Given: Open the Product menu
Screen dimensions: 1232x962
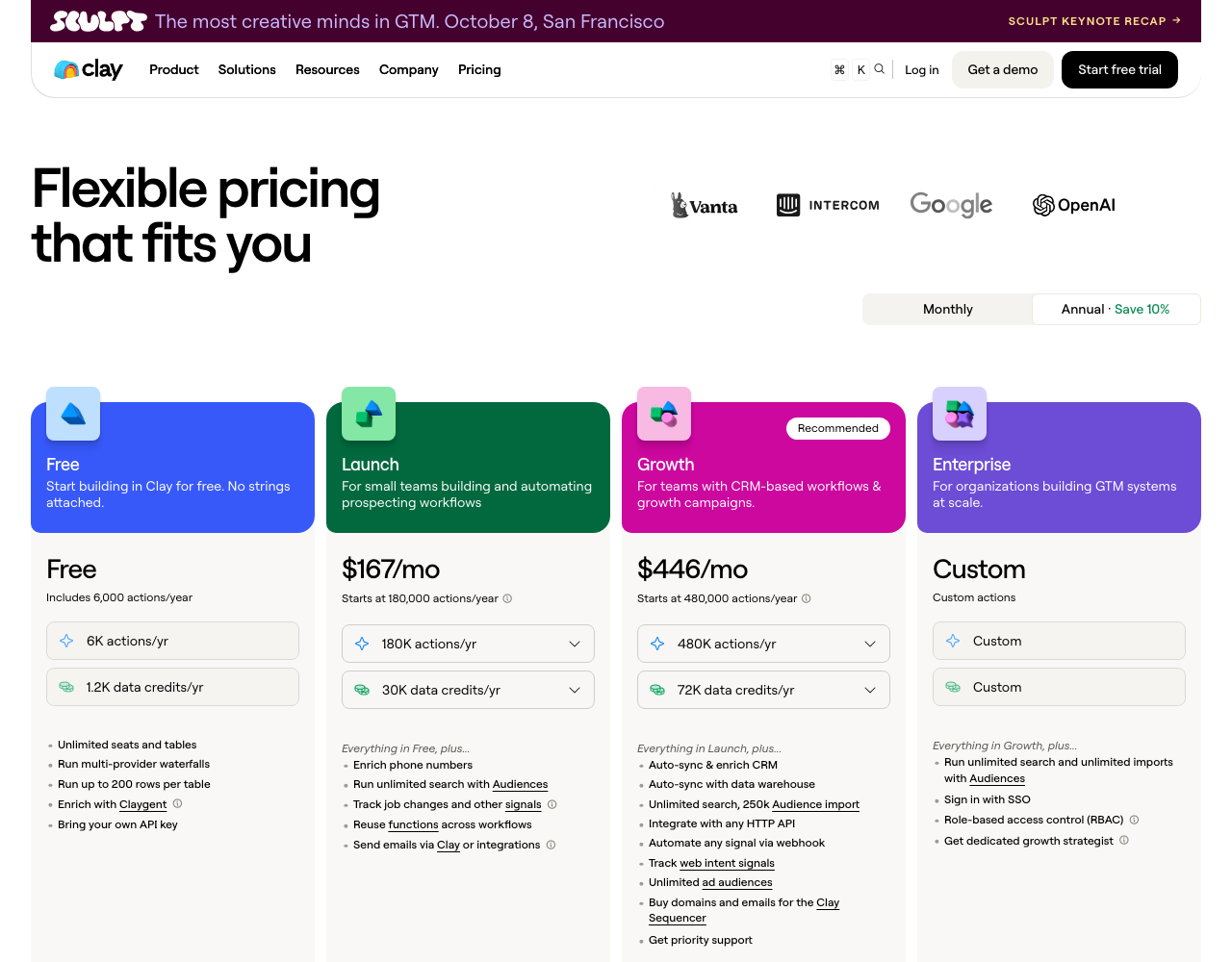Looking at the screenshot, I should (x=174, y=69).
